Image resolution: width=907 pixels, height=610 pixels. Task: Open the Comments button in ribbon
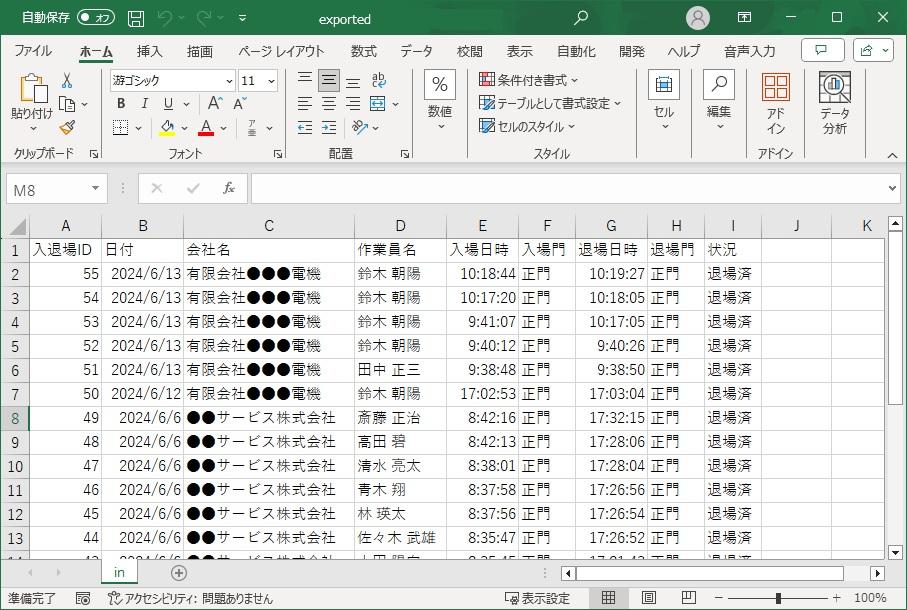click(822, 51)
